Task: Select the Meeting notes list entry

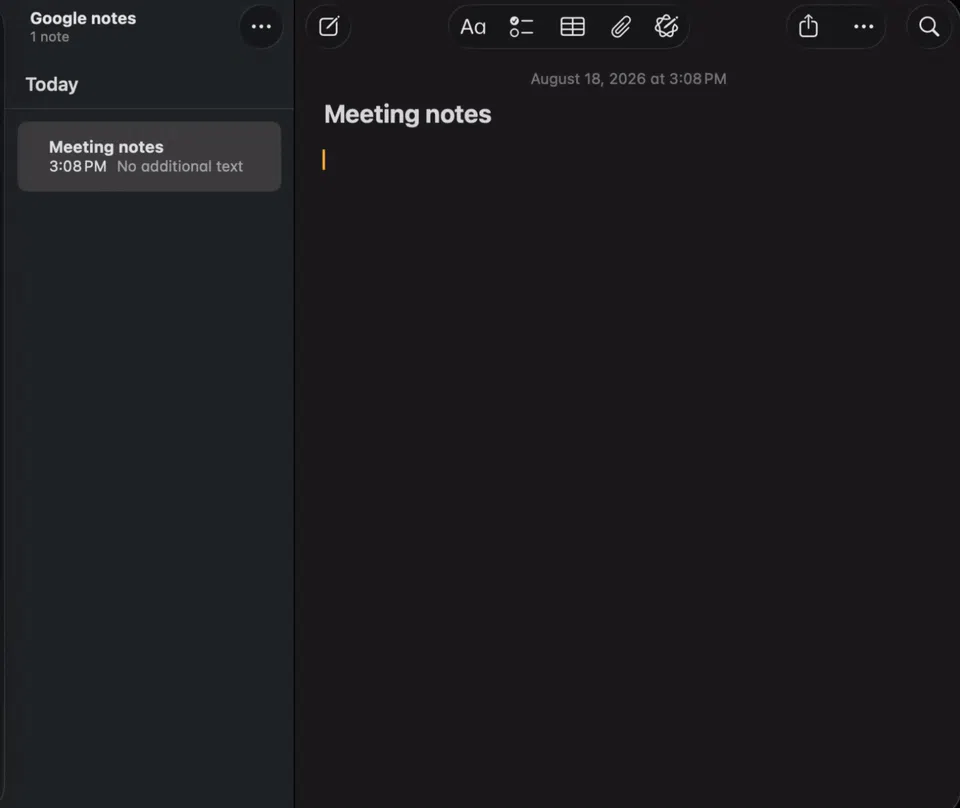Action: pyautogui.click(x=149, y=156)
